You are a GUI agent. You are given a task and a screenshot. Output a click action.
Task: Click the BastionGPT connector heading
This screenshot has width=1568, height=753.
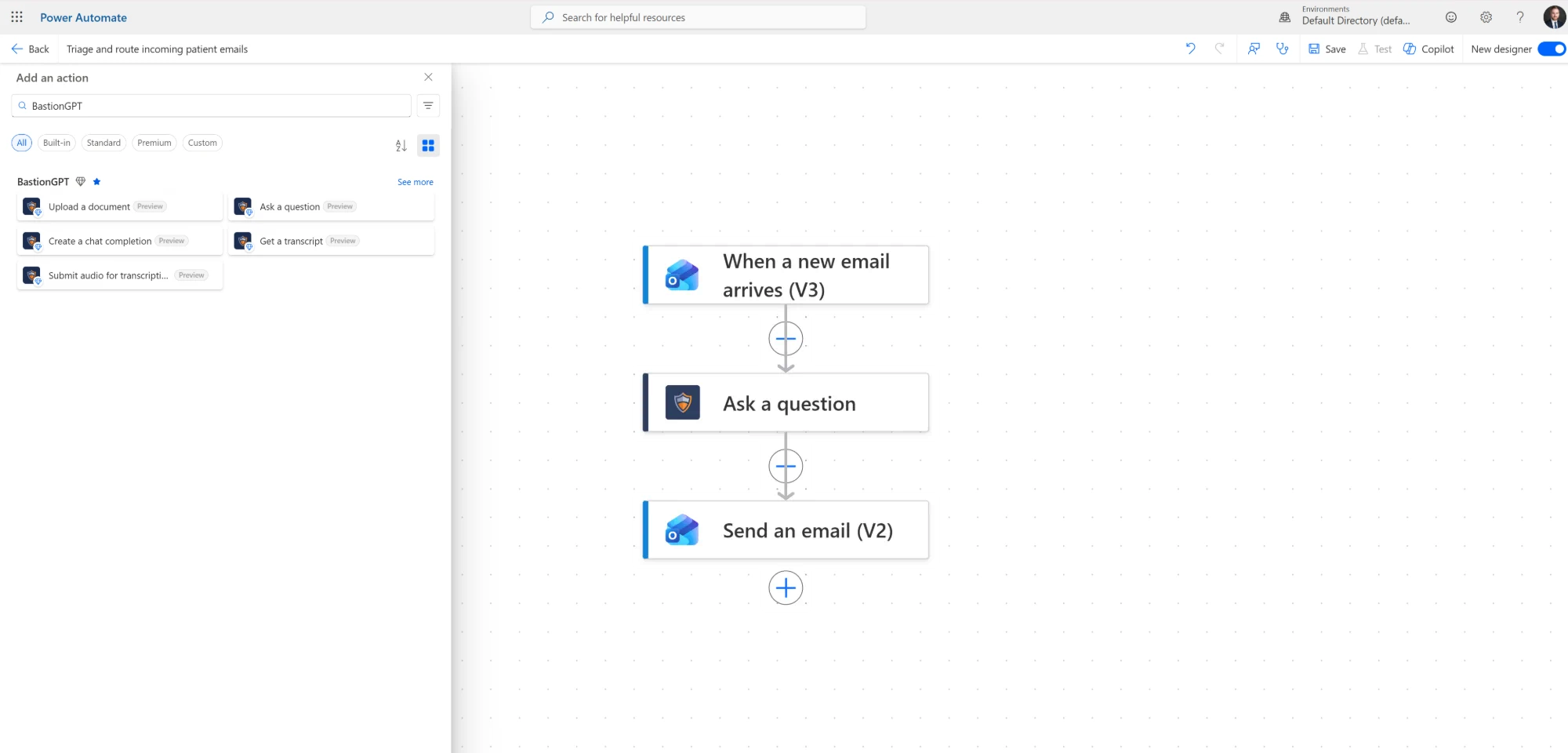click(x=43, y=181)
